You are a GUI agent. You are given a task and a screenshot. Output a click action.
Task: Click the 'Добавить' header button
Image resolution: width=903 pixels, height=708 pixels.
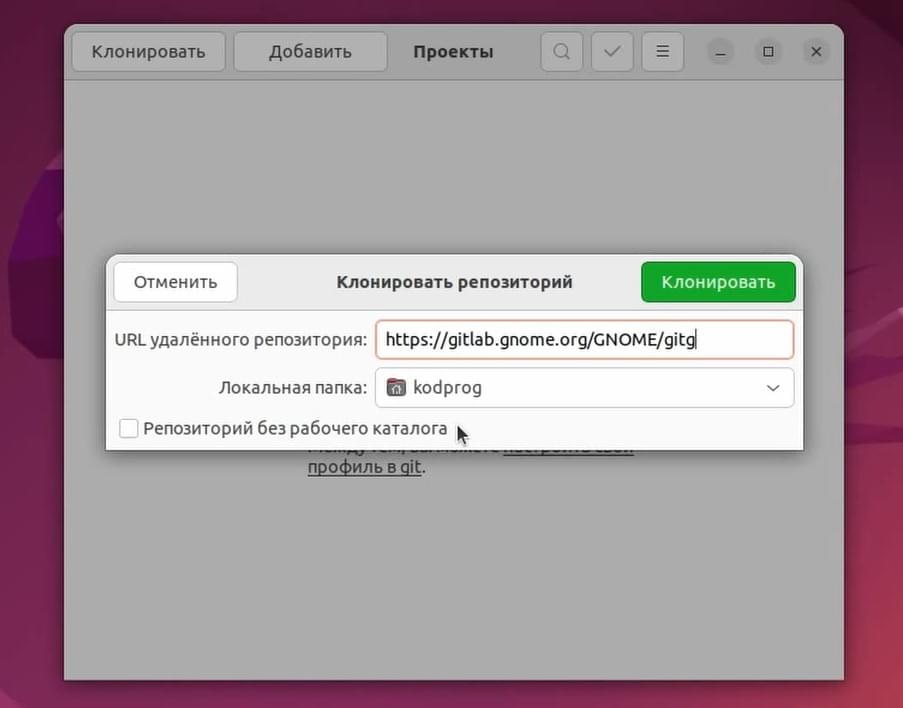(x=310, y=52)
